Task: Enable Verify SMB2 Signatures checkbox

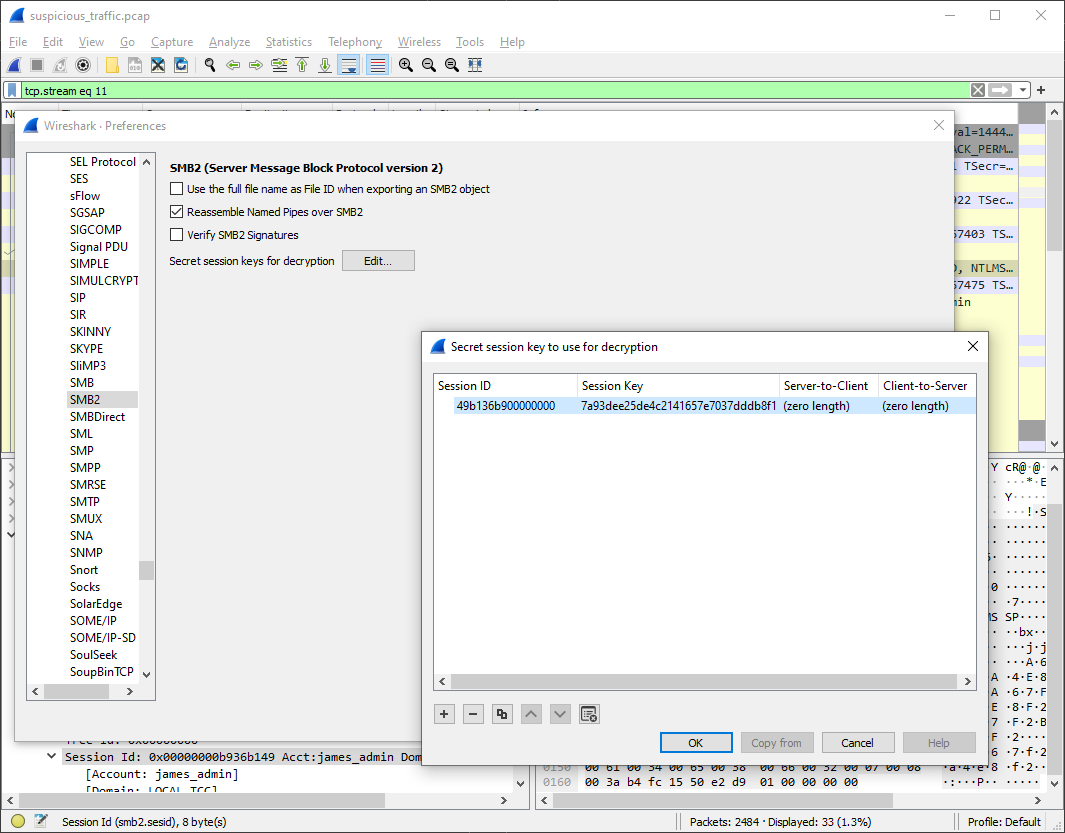Action: coord(177,235)
